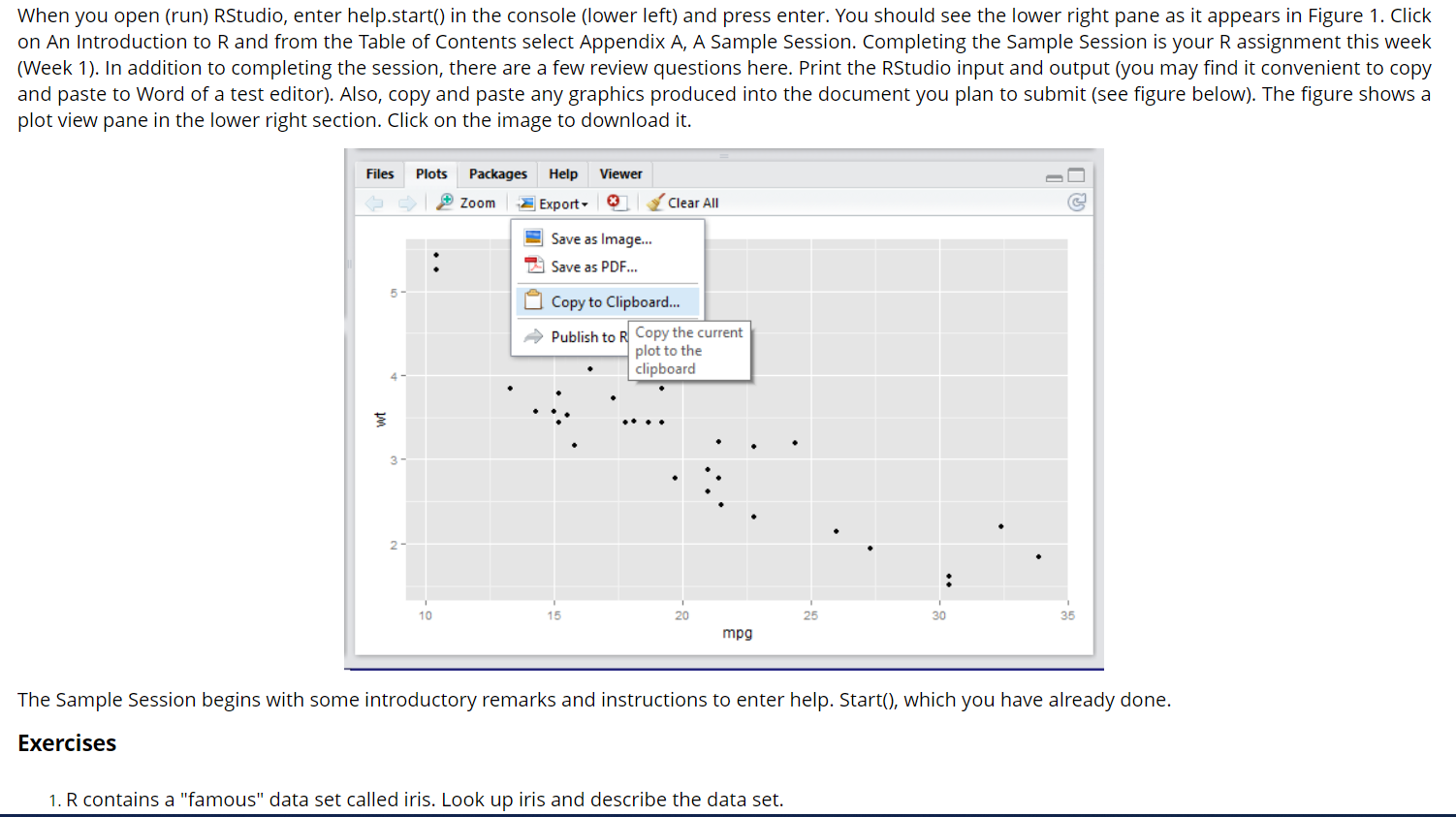The width and height of the screenshot is (1456, 817).
Task: Switch to the Packages tab
Action: (x=497, y=173)
